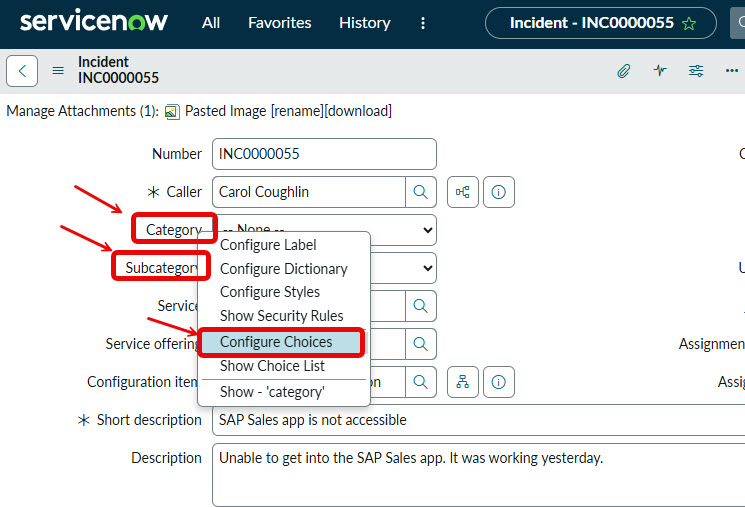The height and width of the screenshot is (507, 745).
Task: Click the Number input field
Action: [324, 154]
